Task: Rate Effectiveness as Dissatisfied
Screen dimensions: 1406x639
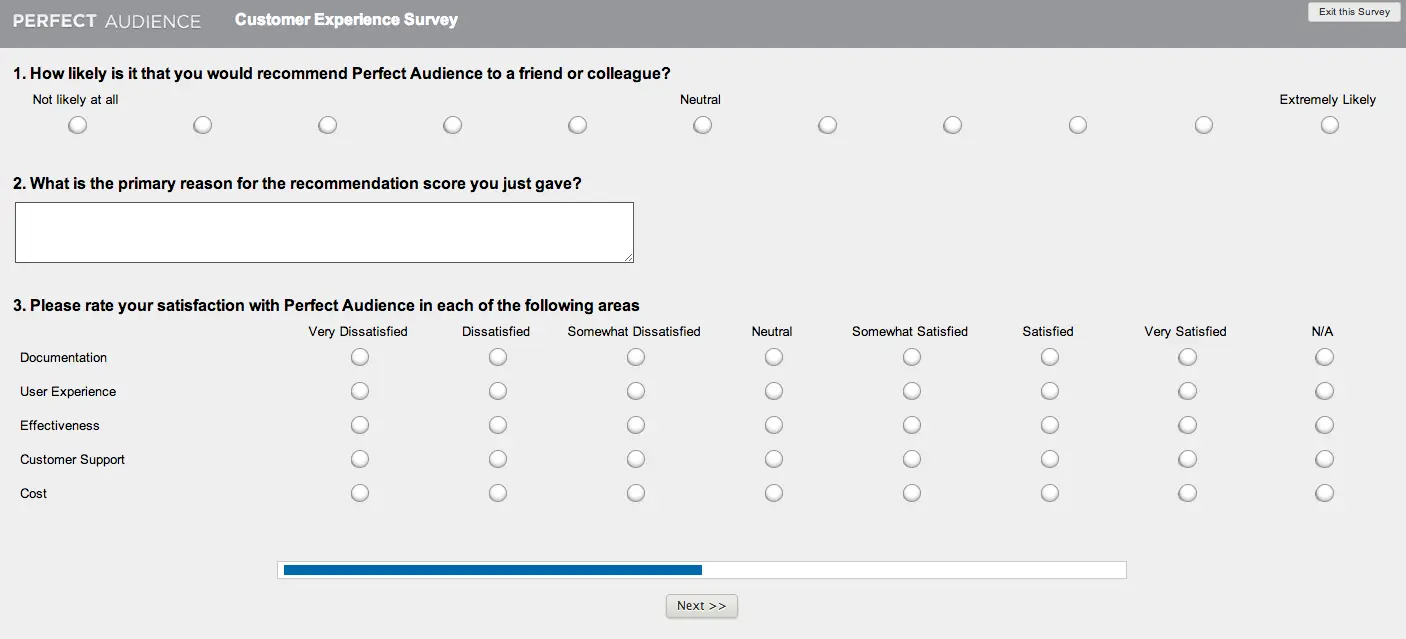Action: coord(497,425)
